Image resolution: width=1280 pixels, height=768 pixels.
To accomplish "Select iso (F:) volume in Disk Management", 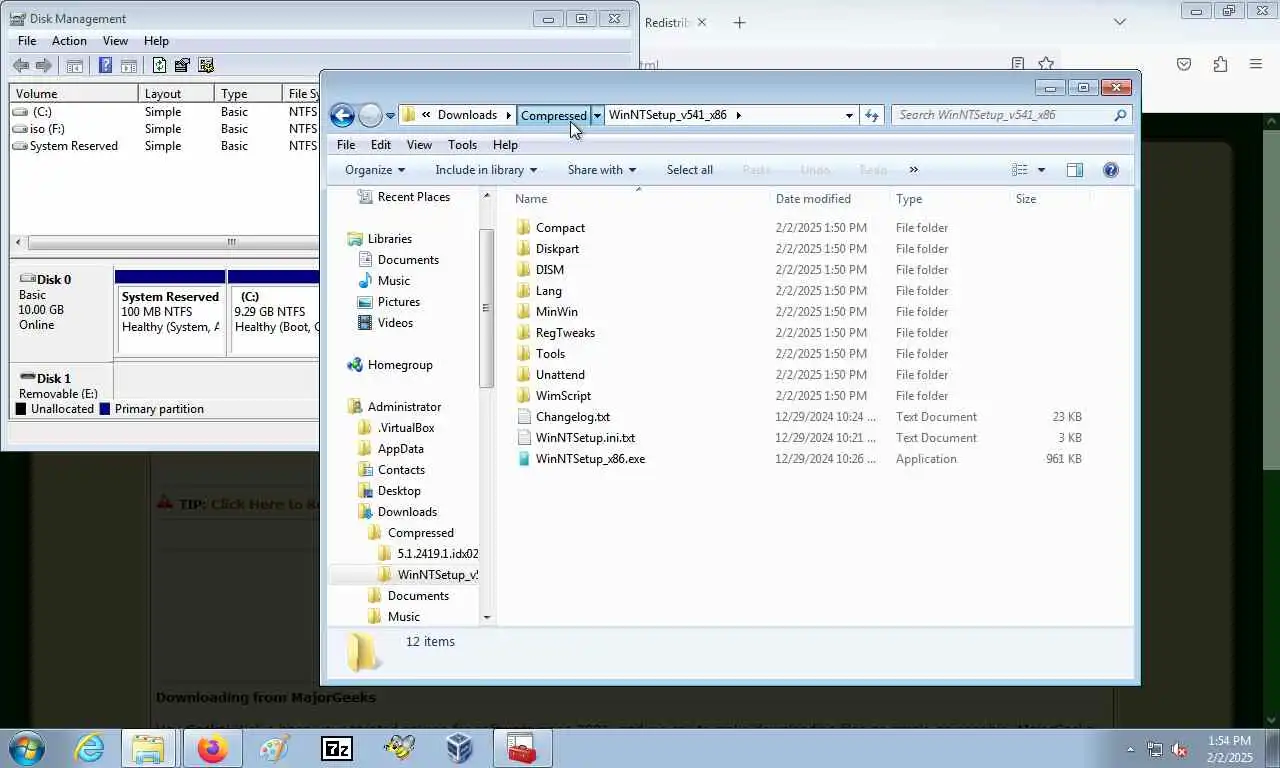I will point(47,129).
